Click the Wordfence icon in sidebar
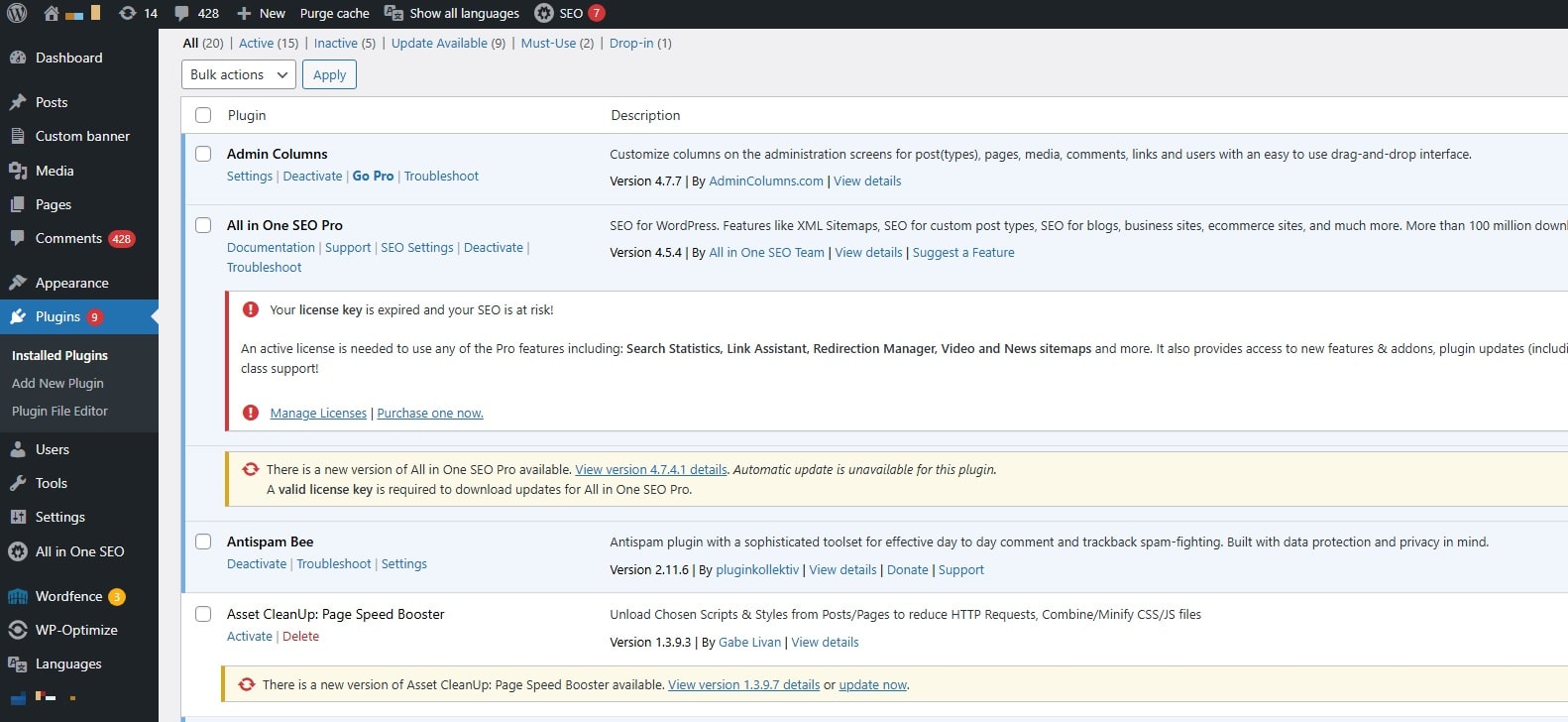 (x=18, y=596)
